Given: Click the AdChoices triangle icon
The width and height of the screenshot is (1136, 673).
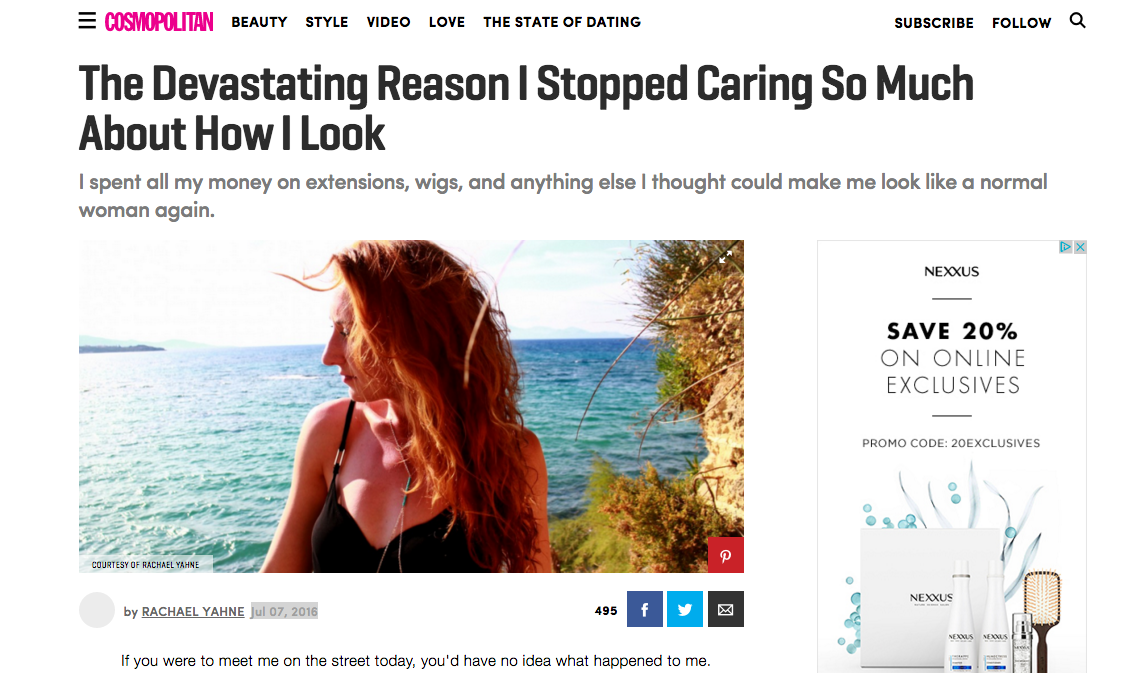Looking at the screenshot, I should click(x=1066, y=247).
